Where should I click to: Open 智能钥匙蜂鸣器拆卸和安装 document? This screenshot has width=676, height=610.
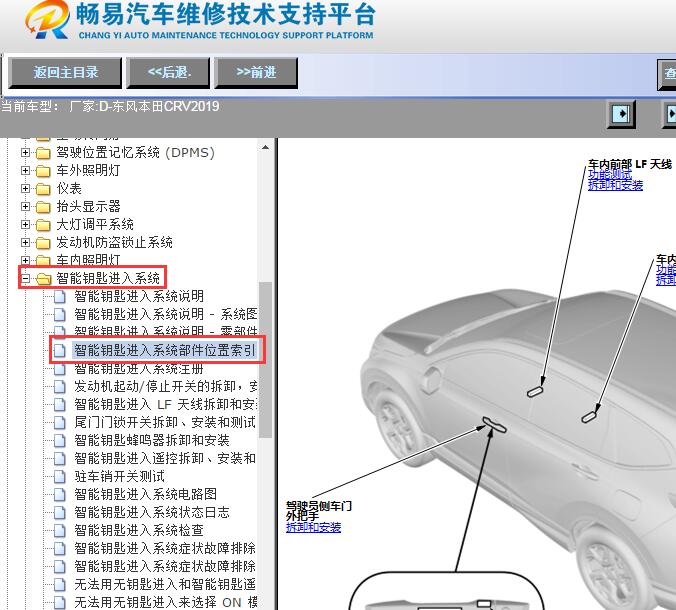(x=151, y=440)
